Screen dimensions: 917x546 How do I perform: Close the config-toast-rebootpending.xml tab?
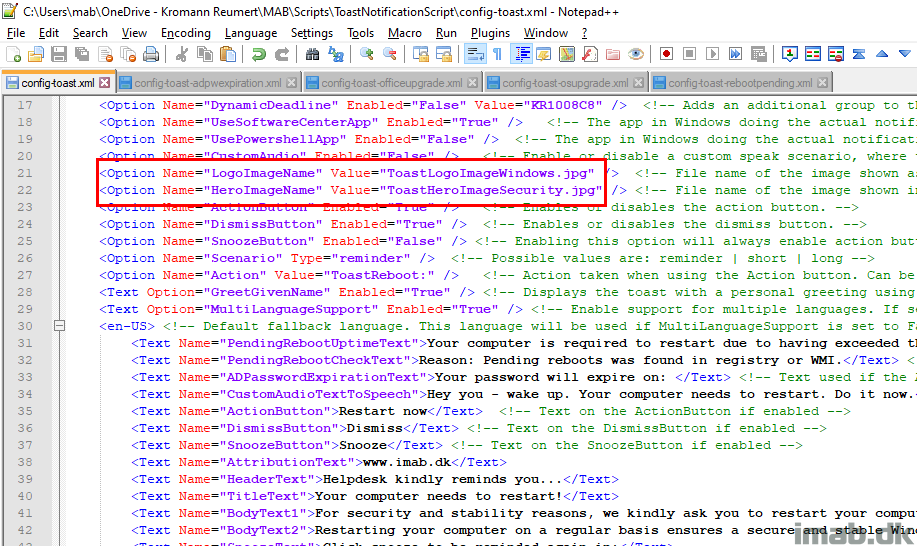point(822,83)
